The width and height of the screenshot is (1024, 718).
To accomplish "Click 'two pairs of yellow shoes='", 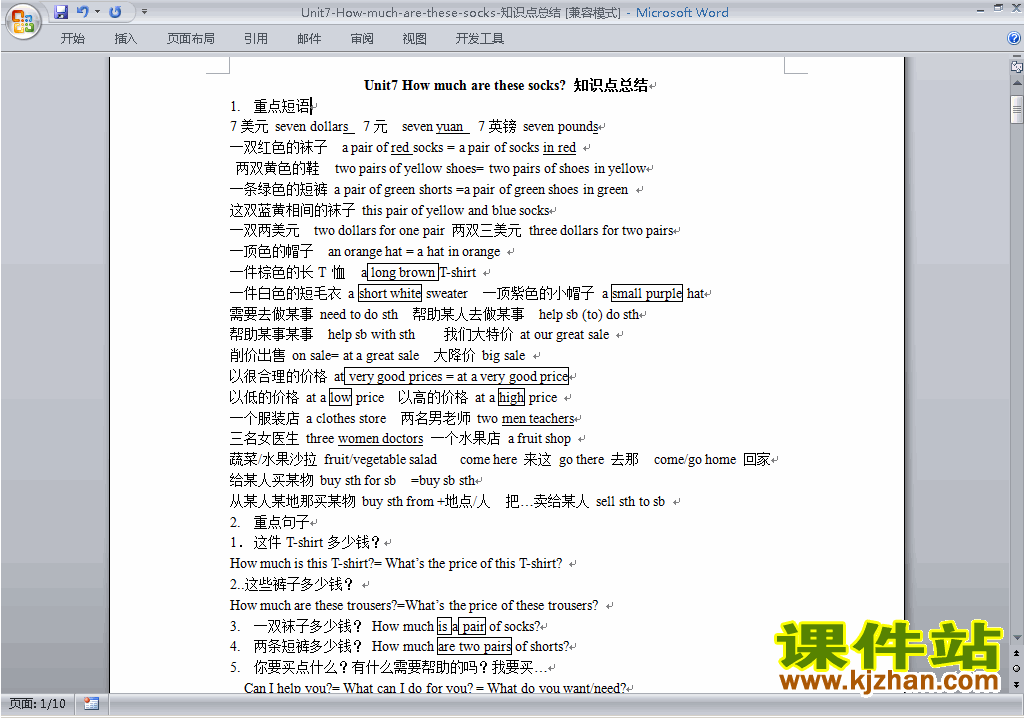I will tap(409, 169).
